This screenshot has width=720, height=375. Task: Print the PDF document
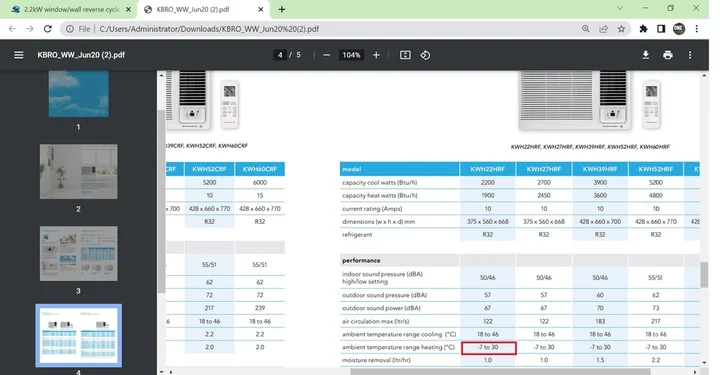pos(668,55)
